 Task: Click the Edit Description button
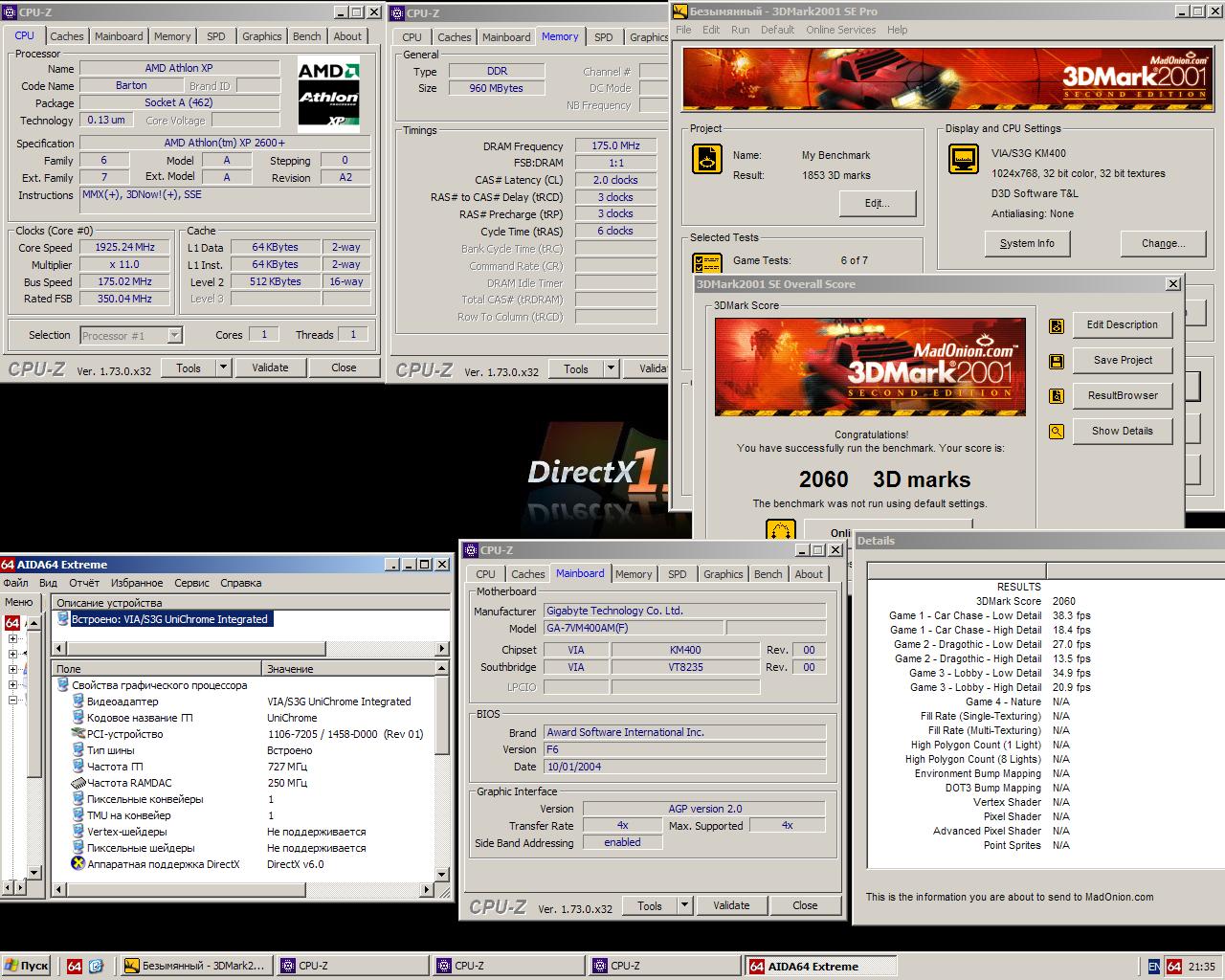click(1122, 325)
